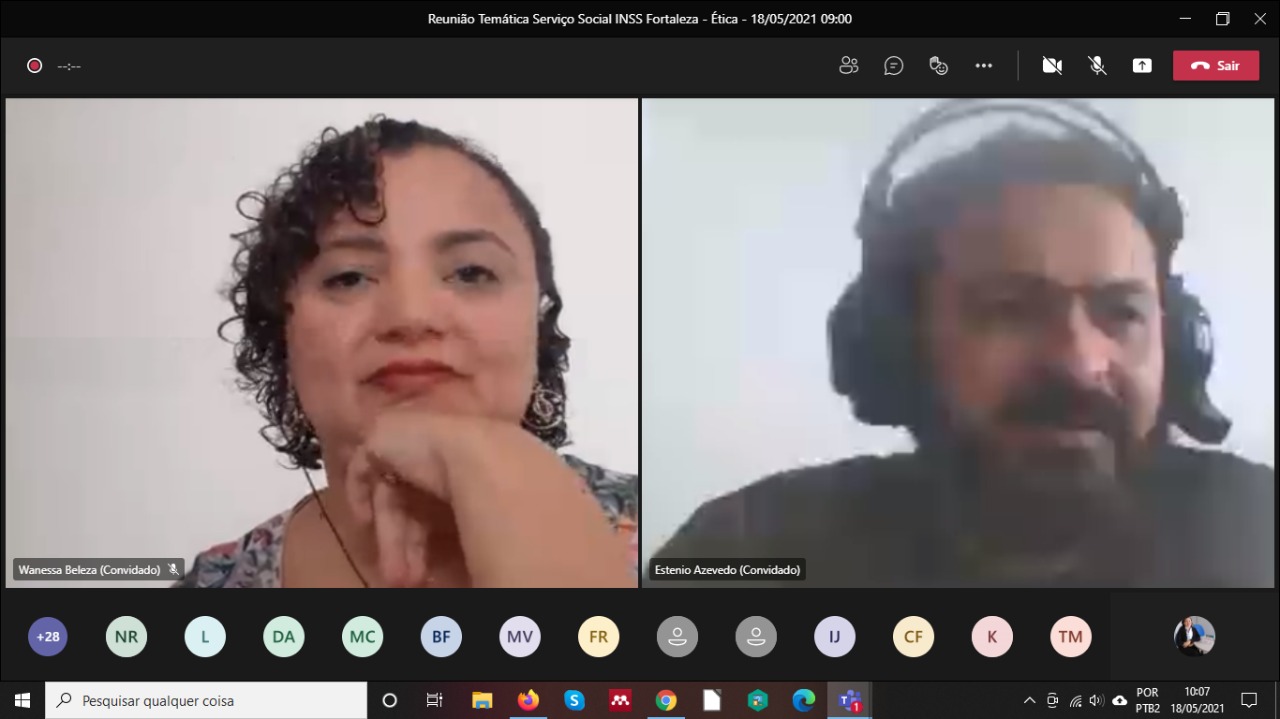Open the reactions panel
Viewport: 1280px width, 719px height.
(x=938, y=65)
